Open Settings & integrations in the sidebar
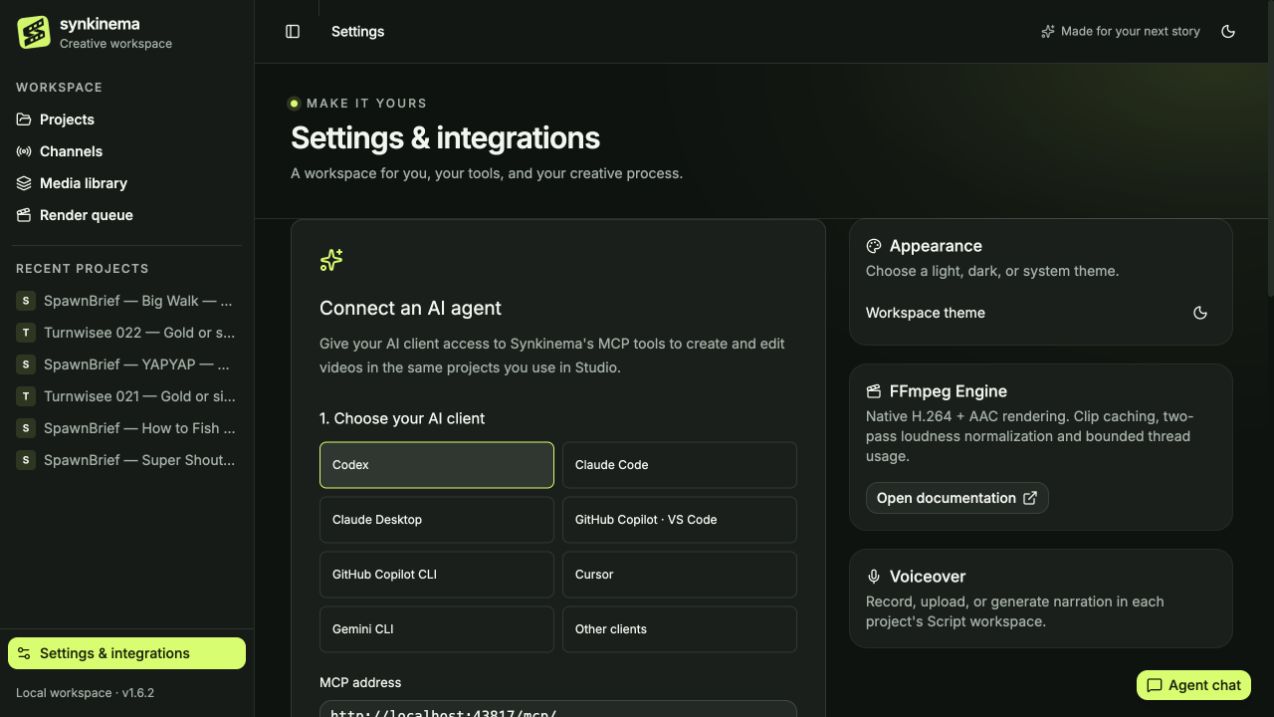This screenshot has height=717, width=1274. click(127, 653)
